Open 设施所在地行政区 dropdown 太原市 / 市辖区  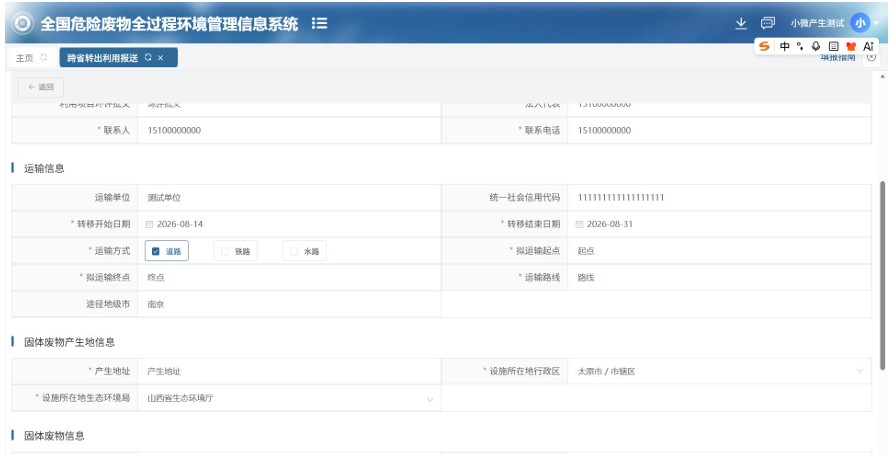(719, 371)
